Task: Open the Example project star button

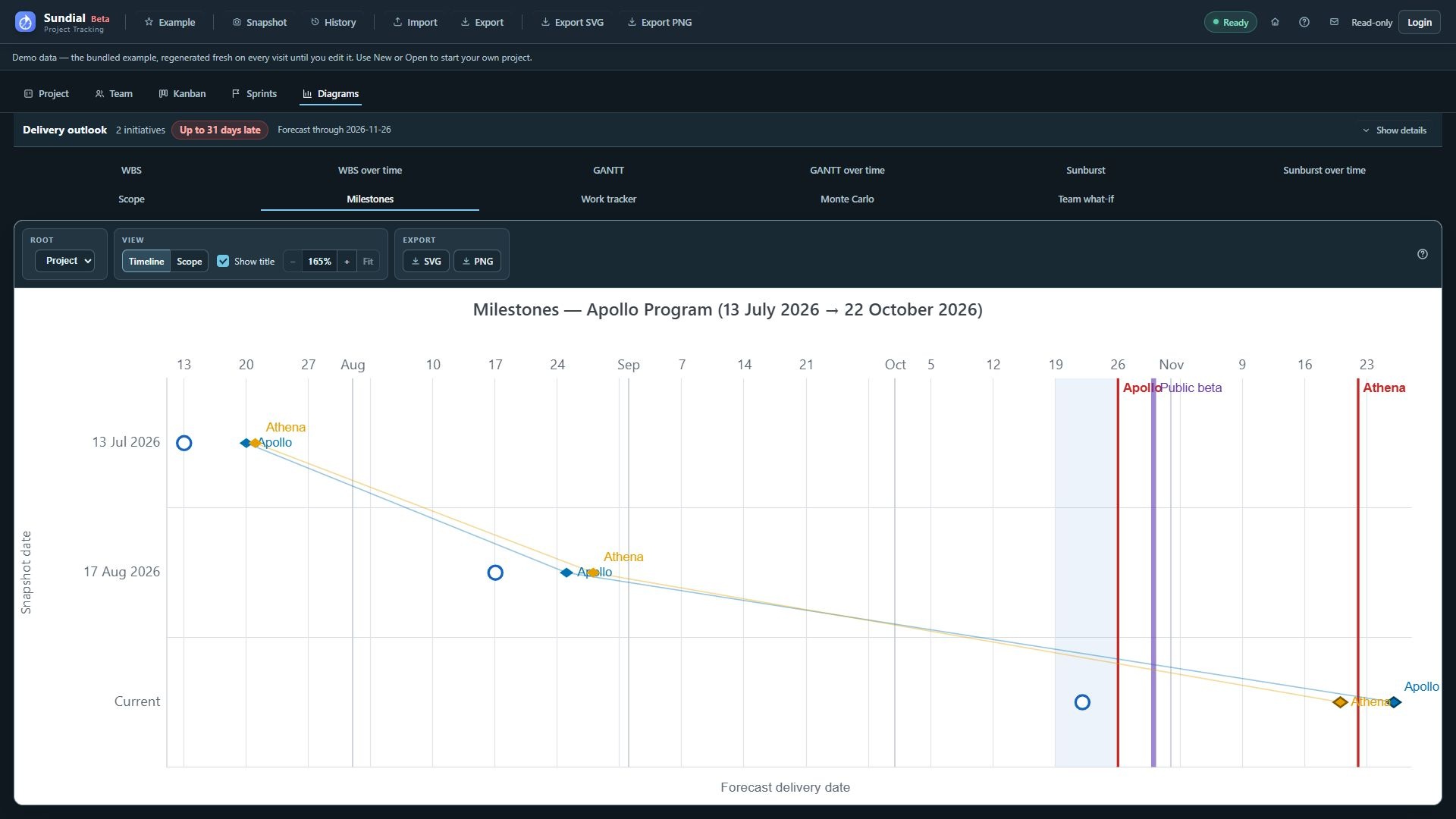Action: (170, 22)
